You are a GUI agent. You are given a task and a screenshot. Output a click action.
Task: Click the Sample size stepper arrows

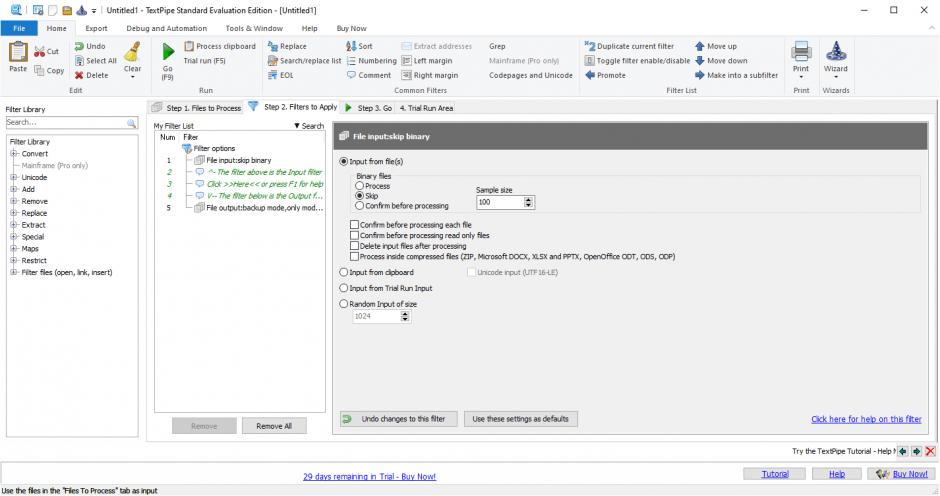(x=528, y=202)
